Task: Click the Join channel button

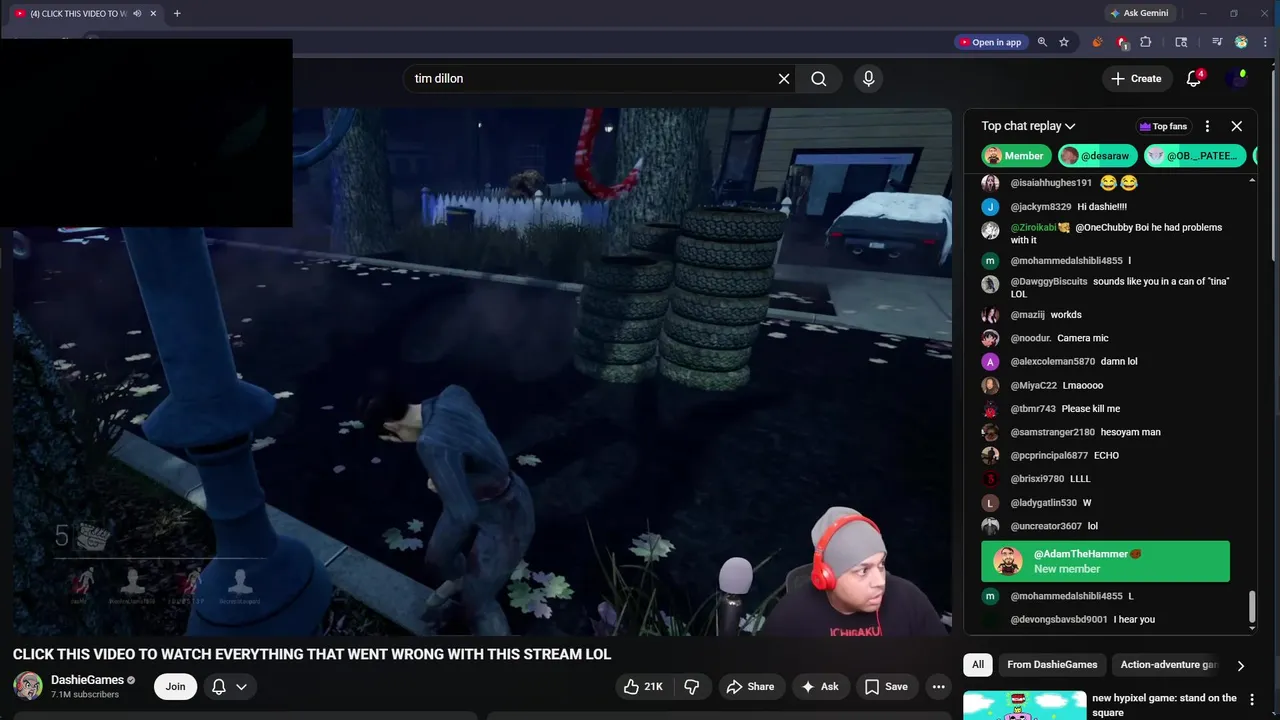Action: pyautogui.click(x=175, y=686)
